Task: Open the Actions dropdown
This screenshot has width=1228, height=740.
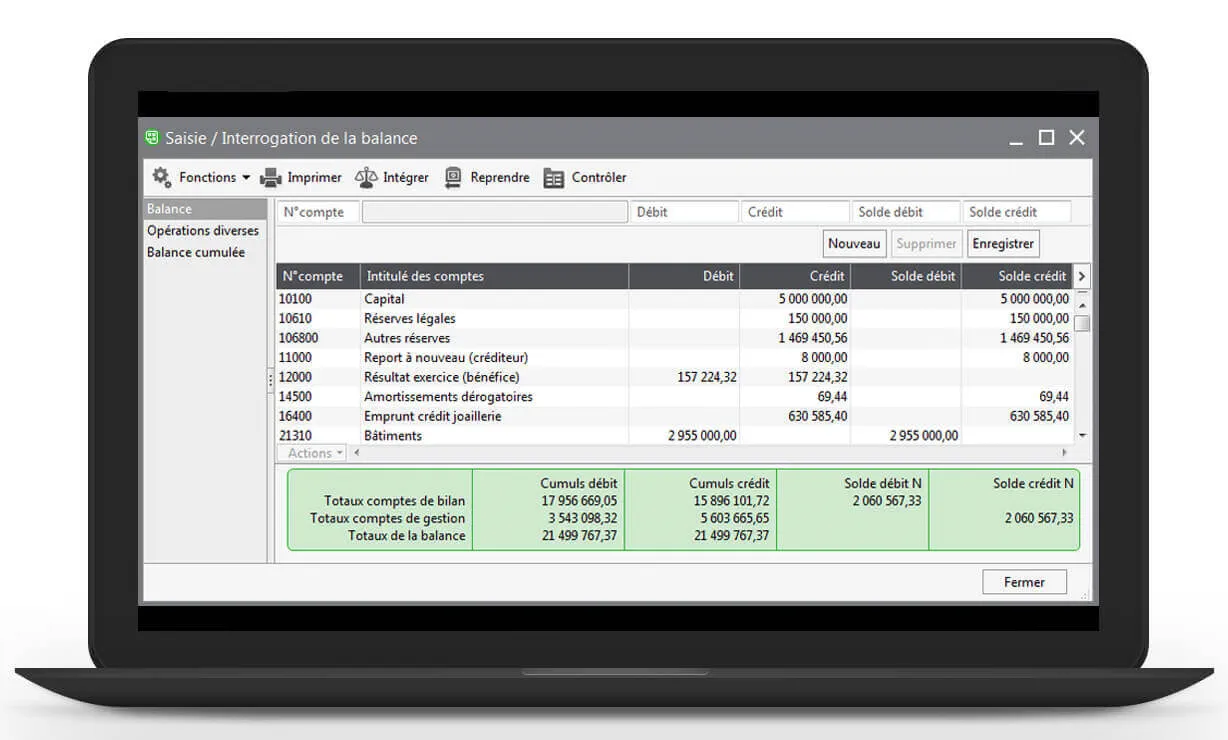Action: click(x=311, y=453)
